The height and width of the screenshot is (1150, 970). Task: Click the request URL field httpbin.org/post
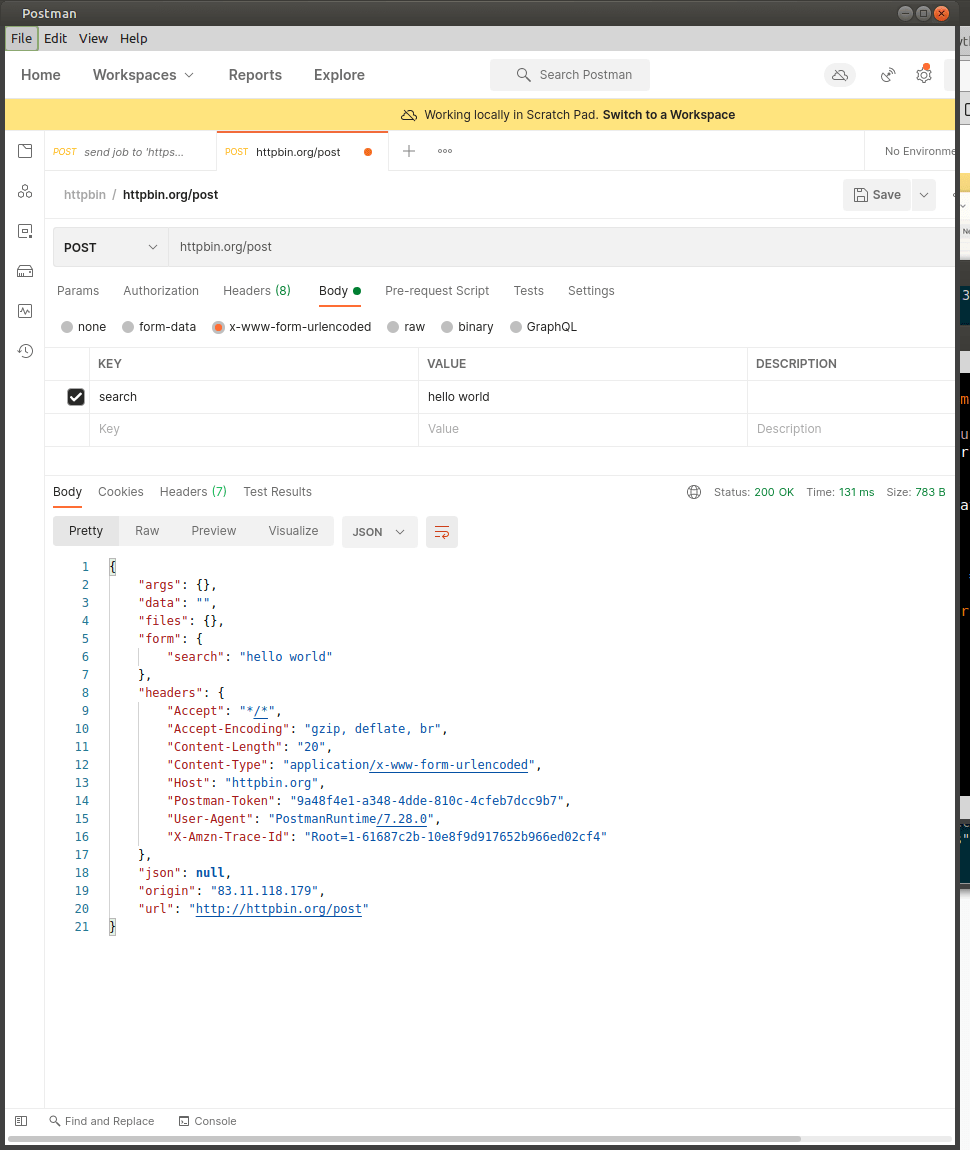(562, 247)
